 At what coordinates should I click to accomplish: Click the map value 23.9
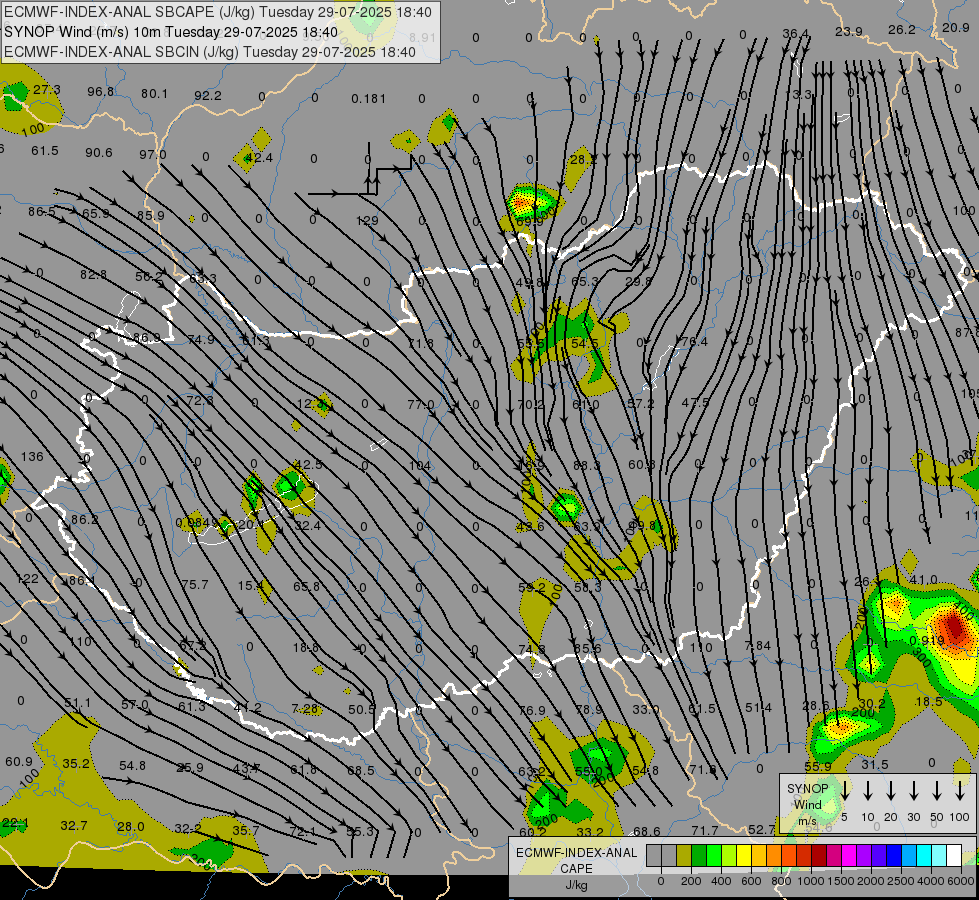[x=849, y=32]
